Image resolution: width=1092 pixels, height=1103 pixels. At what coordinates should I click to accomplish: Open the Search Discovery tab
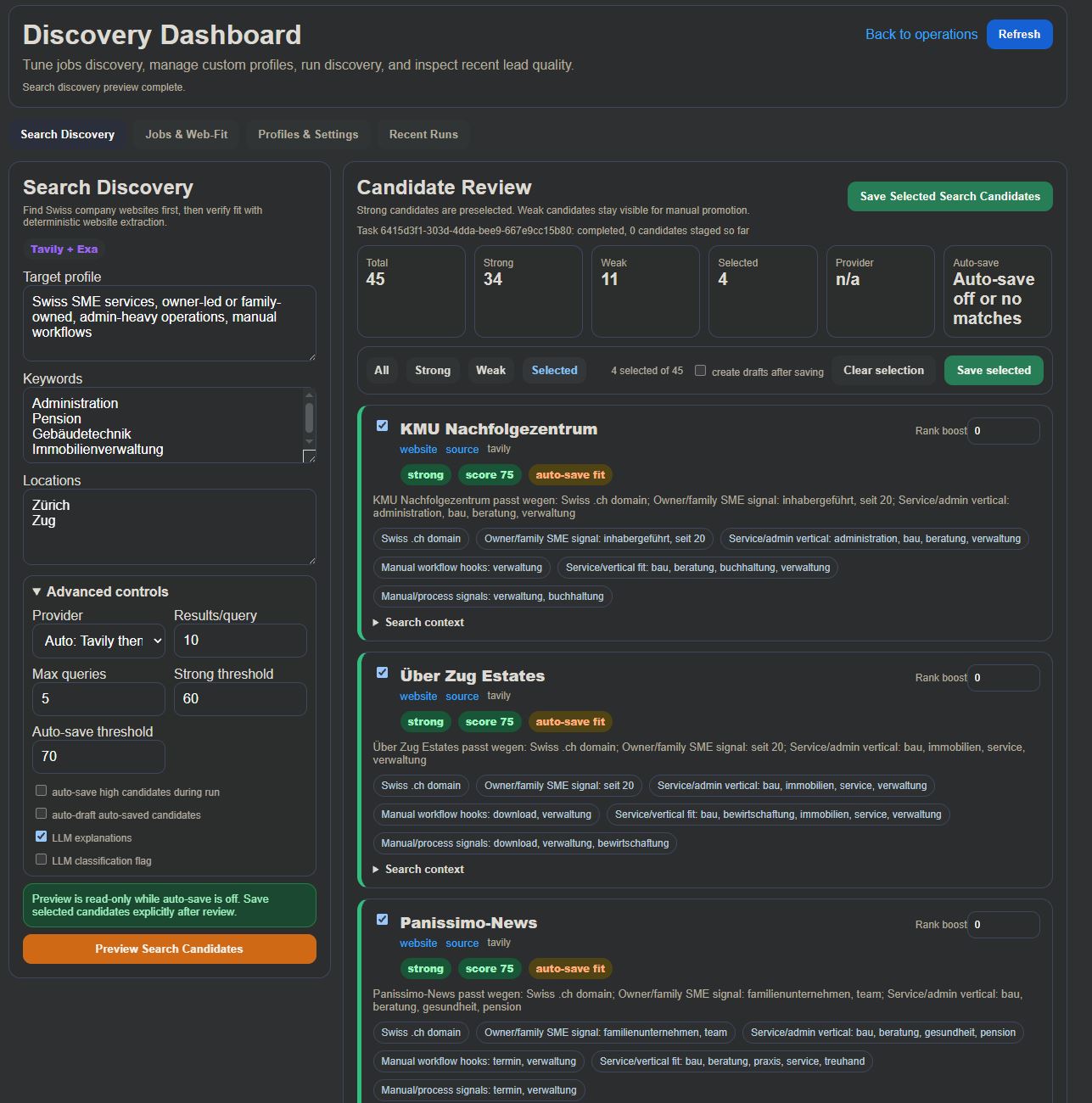68,134
